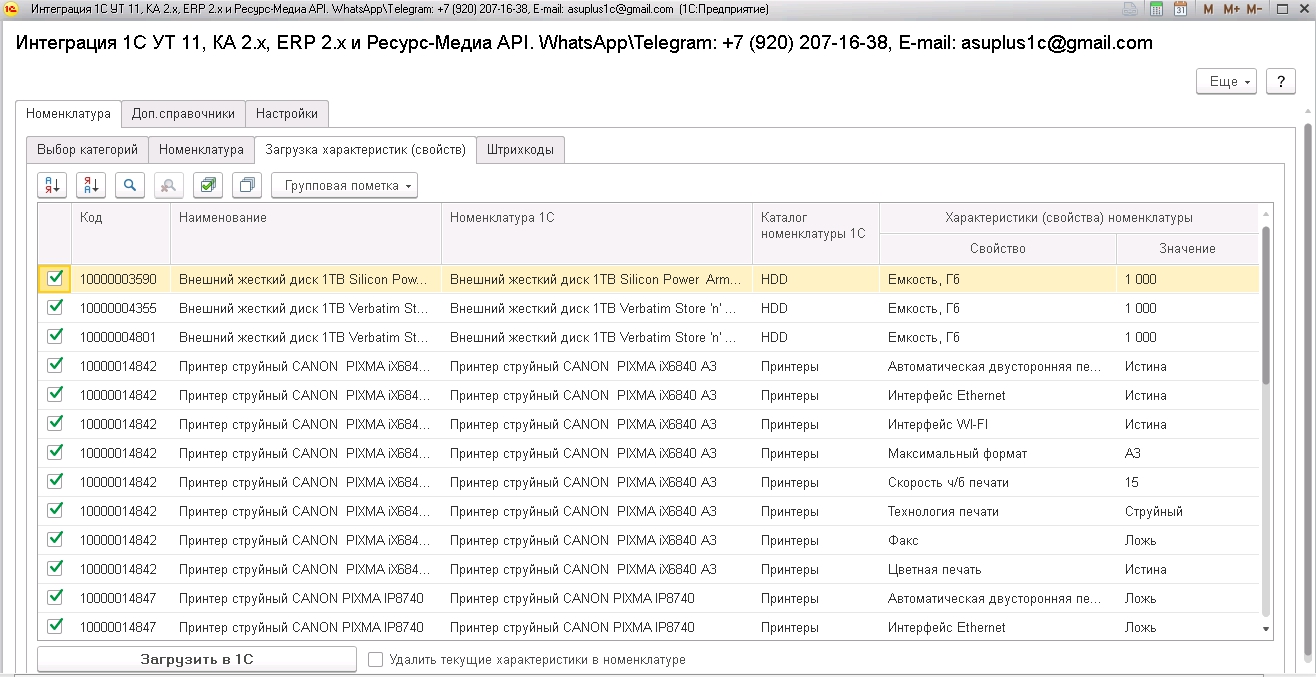Click the Значение column header

click(x=1187, y=248)
